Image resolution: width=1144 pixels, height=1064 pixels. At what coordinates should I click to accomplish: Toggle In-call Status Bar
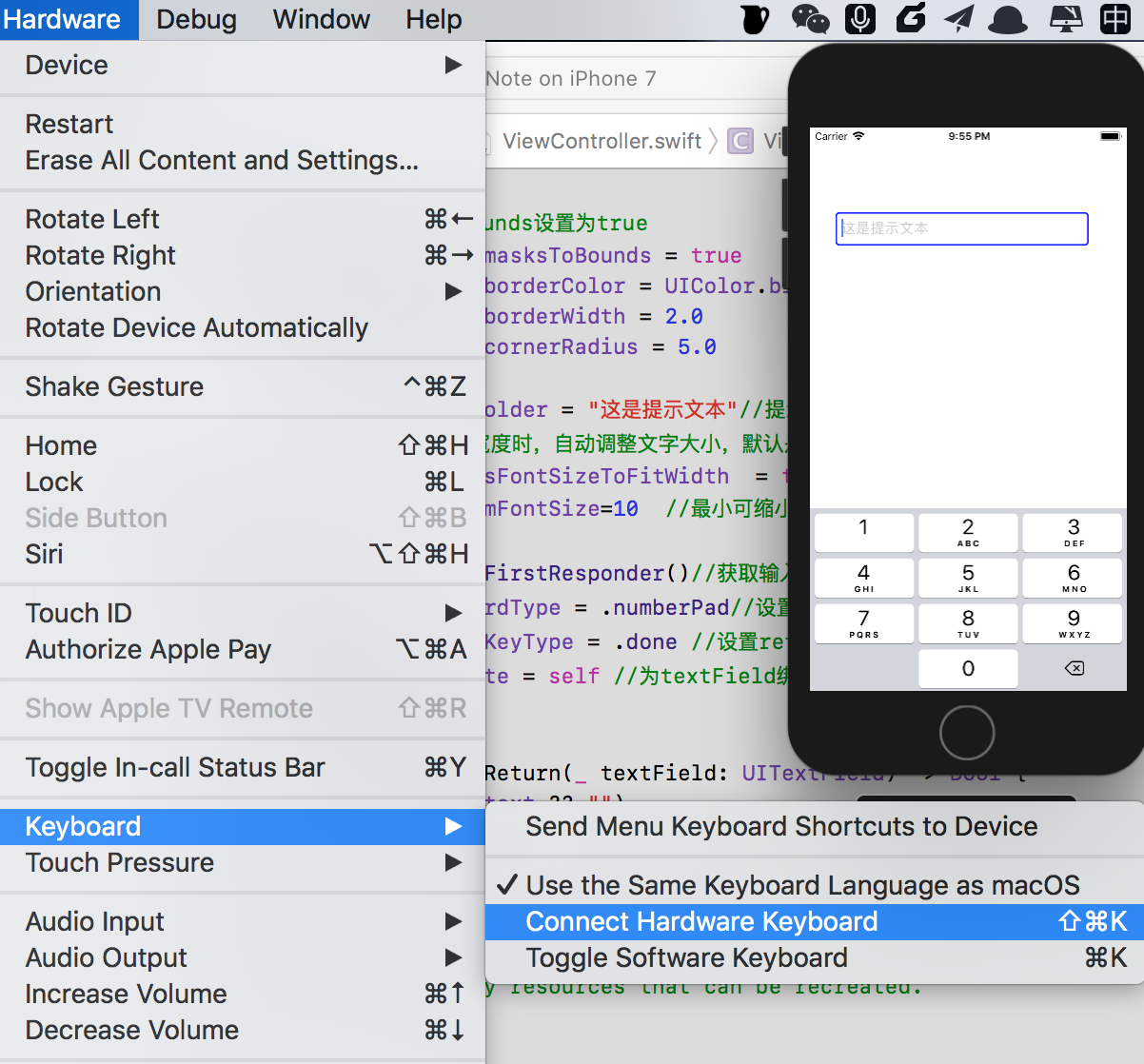coord(243,767)
